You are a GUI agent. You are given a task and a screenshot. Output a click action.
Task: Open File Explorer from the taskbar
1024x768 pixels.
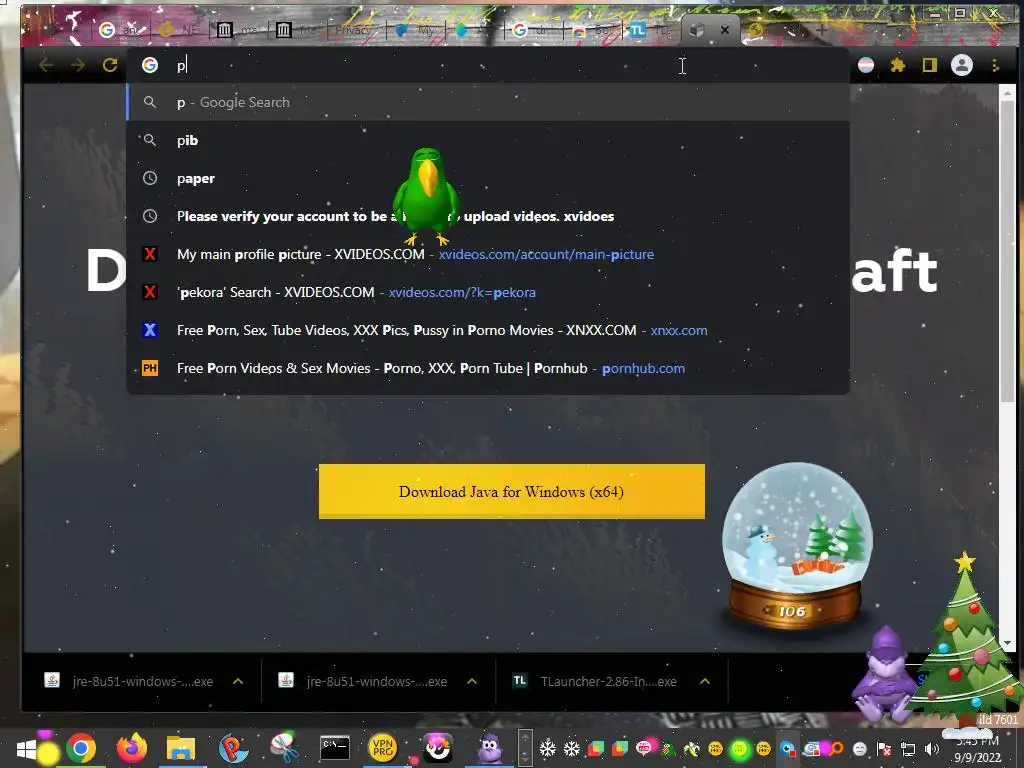pos(181,748)
